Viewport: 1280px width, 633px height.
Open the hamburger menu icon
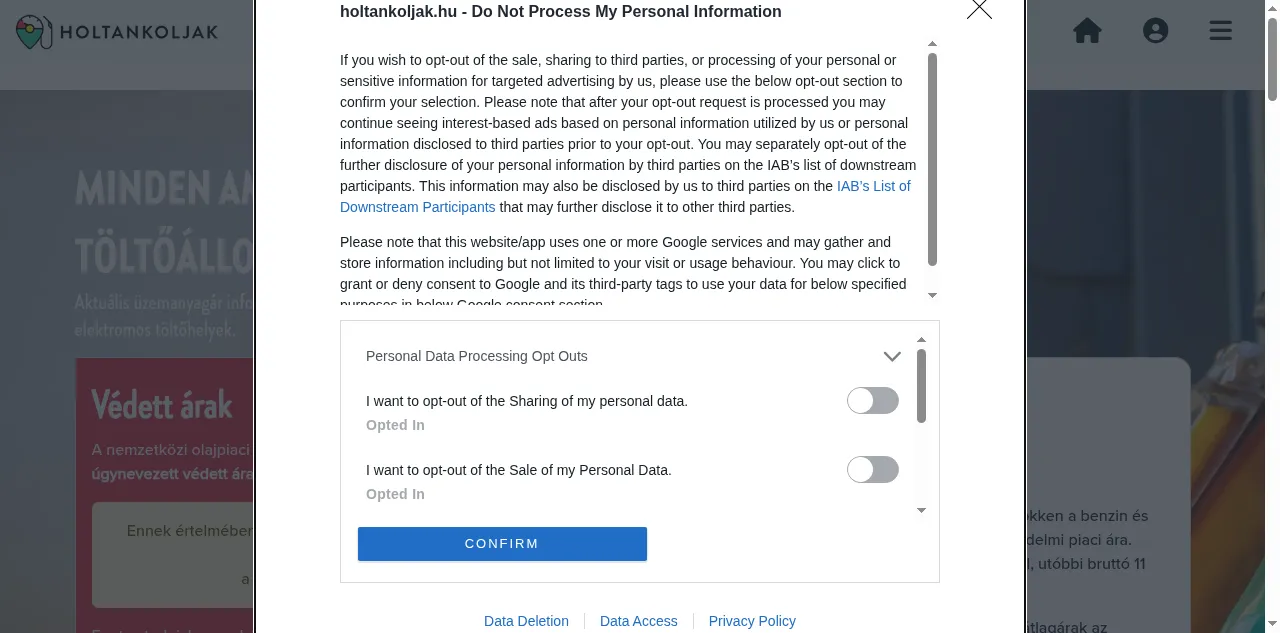point(1220,31)
